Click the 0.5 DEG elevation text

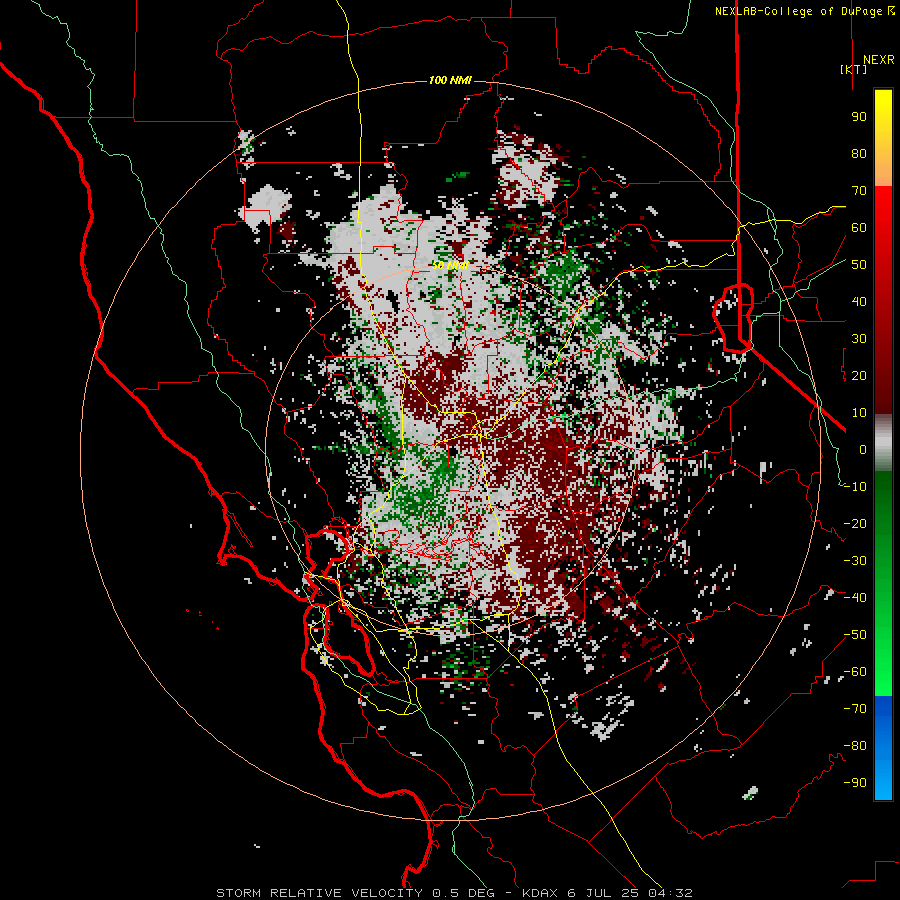[466, 893]
